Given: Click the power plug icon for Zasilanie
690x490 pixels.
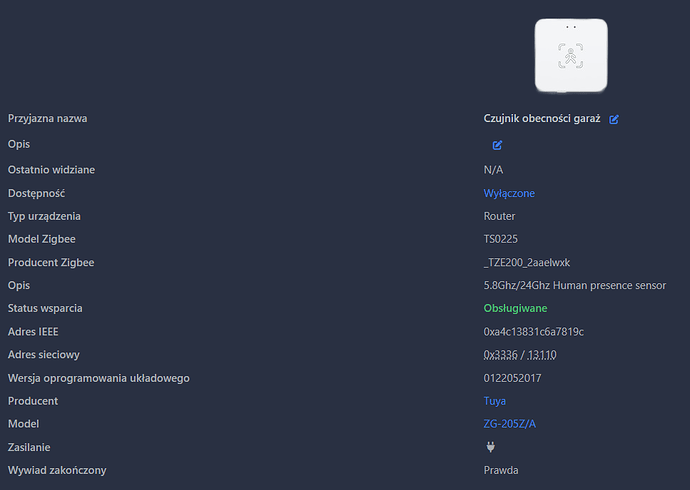Looking at the screenshot, I should [491, 447].
